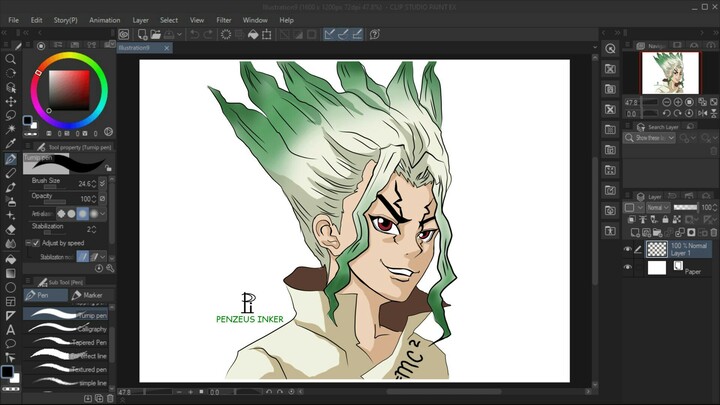
Task: Select the Blend tool
Action: click(10, 244)
